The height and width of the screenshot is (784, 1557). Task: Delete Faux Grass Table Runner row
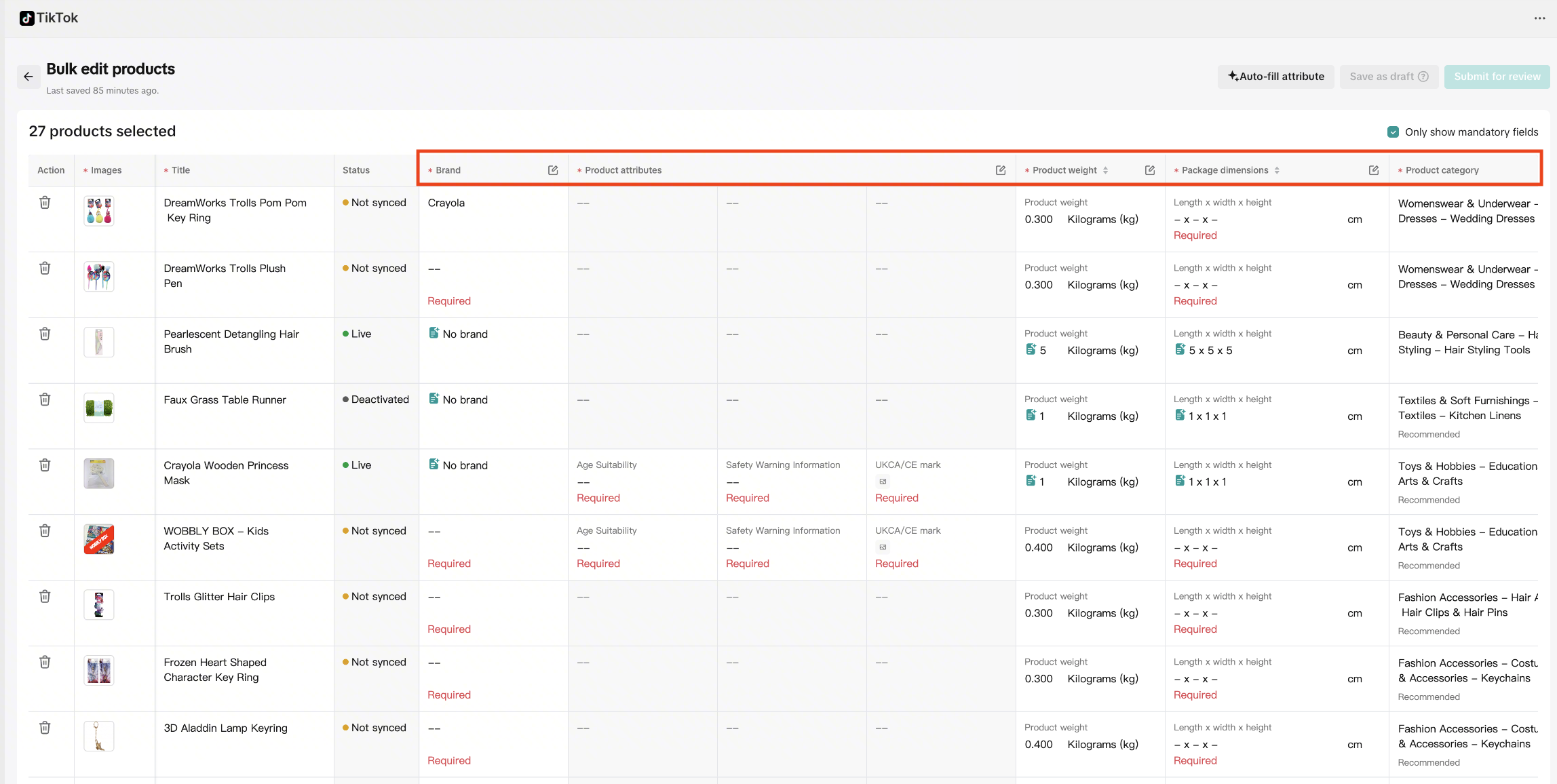45,399
